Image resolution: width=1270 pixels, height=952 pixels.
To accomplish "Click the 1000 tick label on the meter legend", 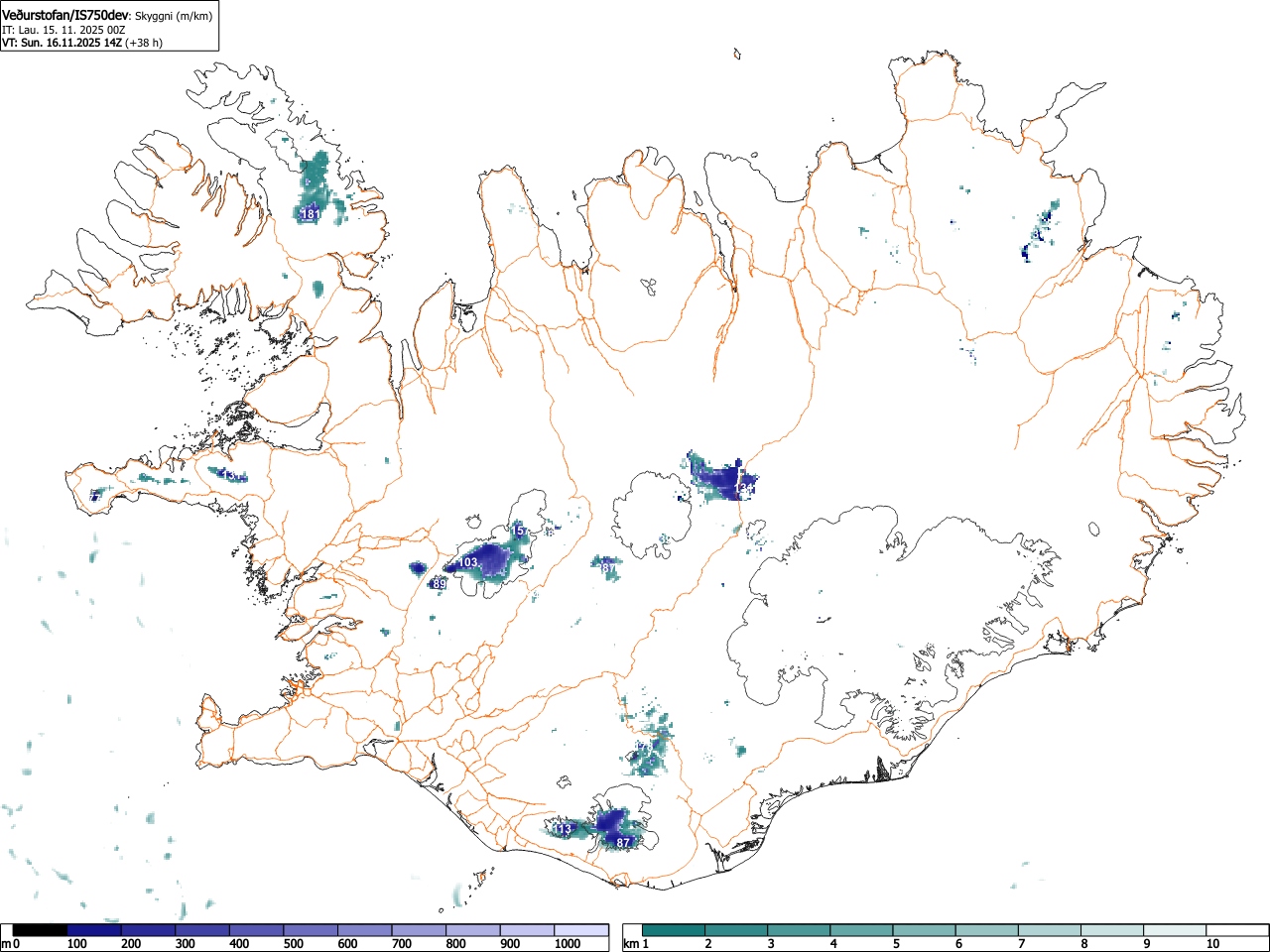I will (x=567, y=944).
